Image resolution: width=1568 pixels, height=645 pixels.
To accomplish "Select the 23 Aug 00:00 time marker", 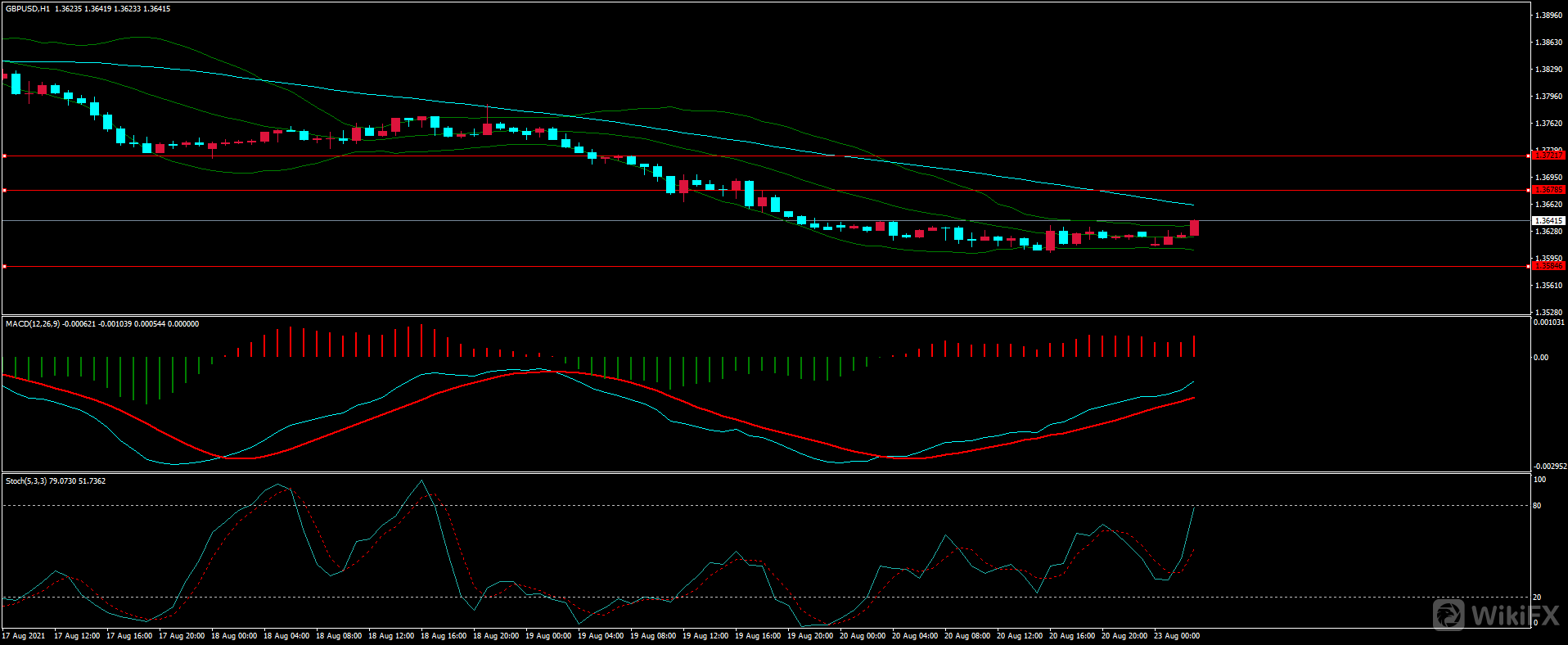I will tap(1176, 636).
